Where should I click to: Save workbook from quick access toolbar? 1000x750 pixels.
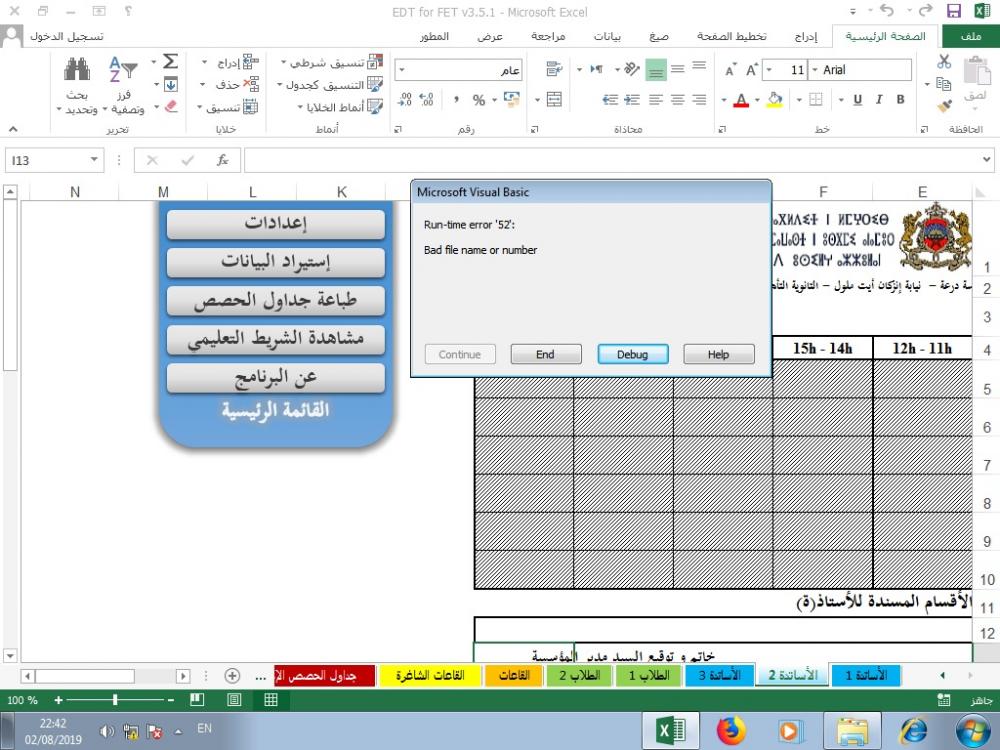click(x=953, y=11)
